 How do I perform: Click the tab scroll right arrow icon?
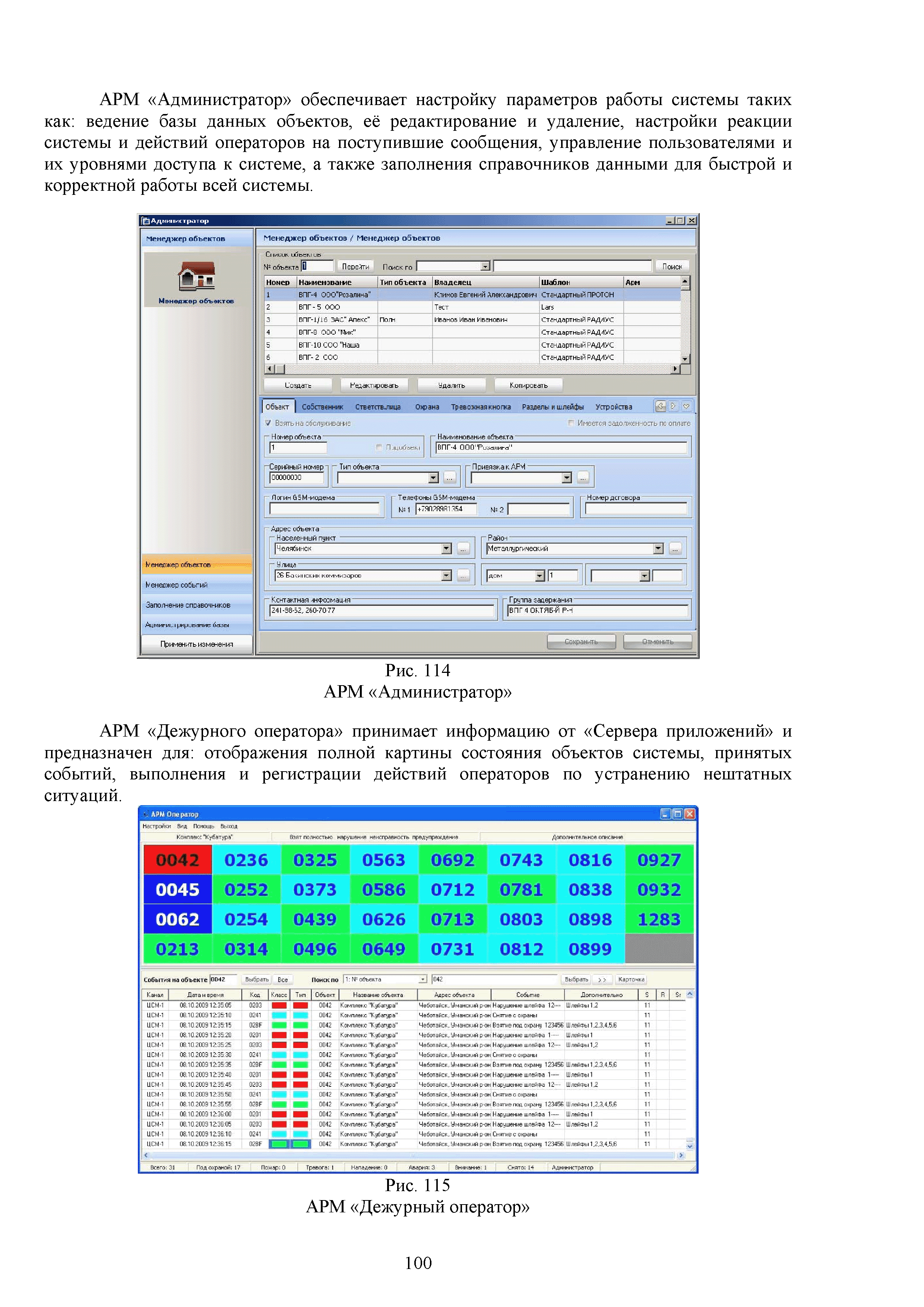tap(674, 406)
